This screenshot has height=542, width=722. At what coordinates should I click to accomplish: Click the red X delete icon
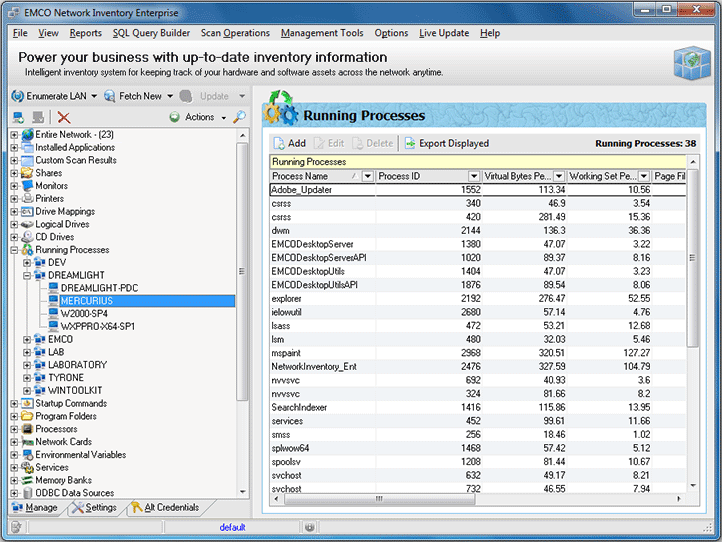tap(64, 117)
